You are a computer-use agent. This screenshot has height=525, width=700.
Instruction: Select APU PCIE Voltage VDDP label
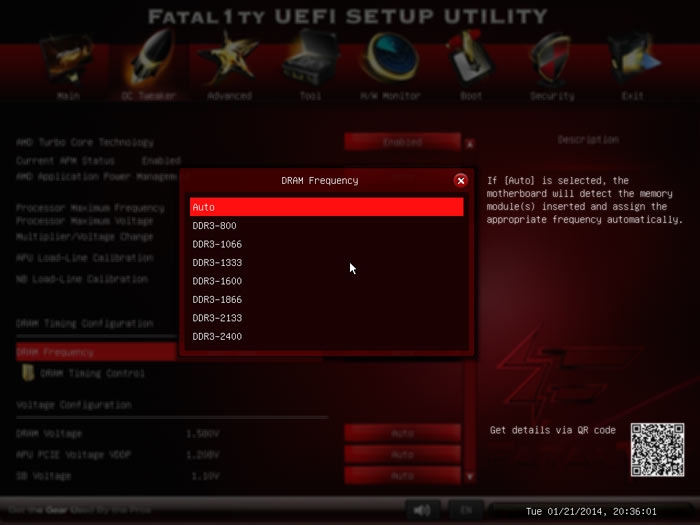coord(74,455)
